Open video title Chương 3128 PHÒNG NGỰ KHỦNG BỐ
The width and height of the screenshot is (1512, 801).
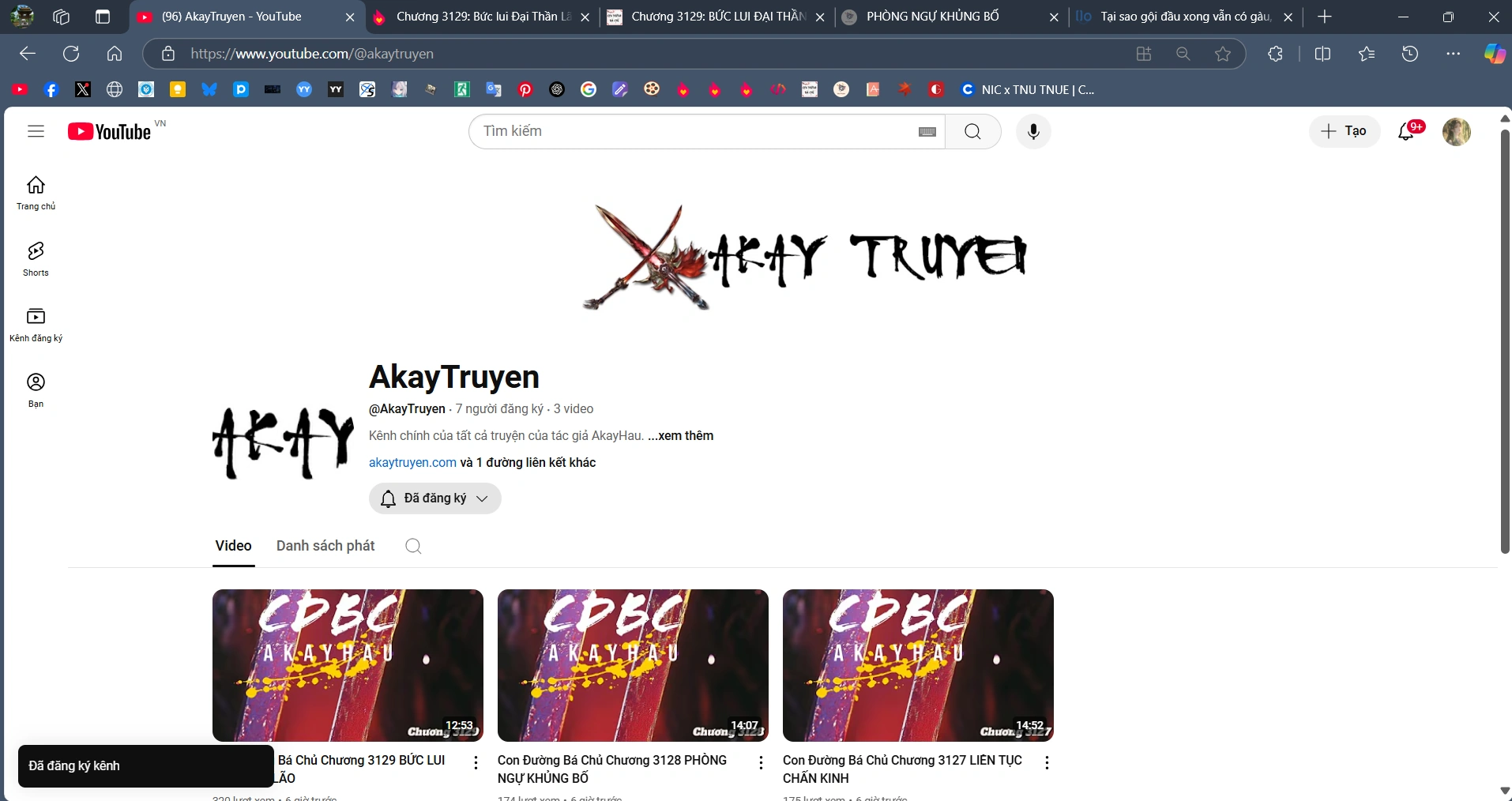(x=612, y=769)
